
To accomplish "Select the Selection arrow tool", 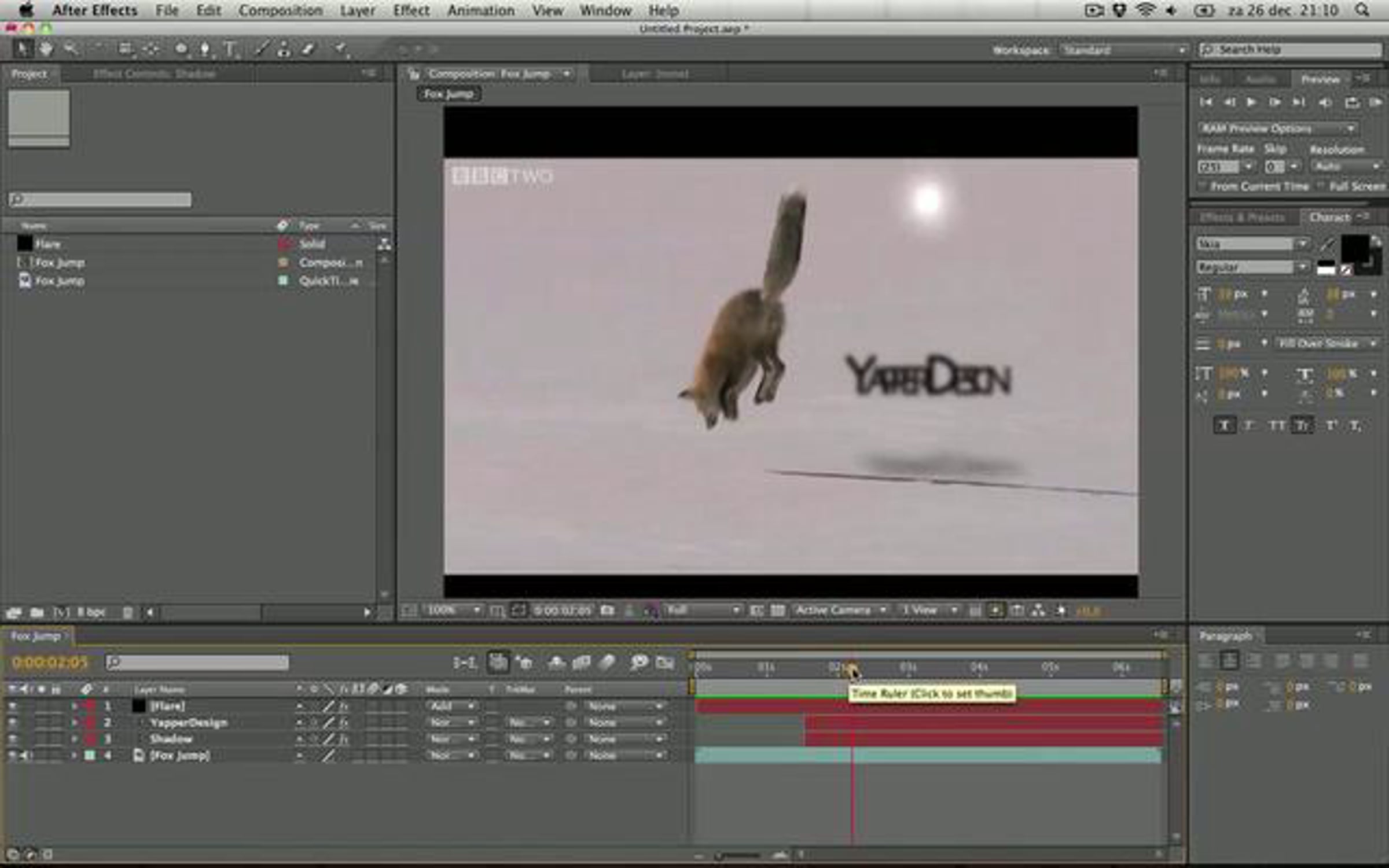I will (x=22, y=49).
